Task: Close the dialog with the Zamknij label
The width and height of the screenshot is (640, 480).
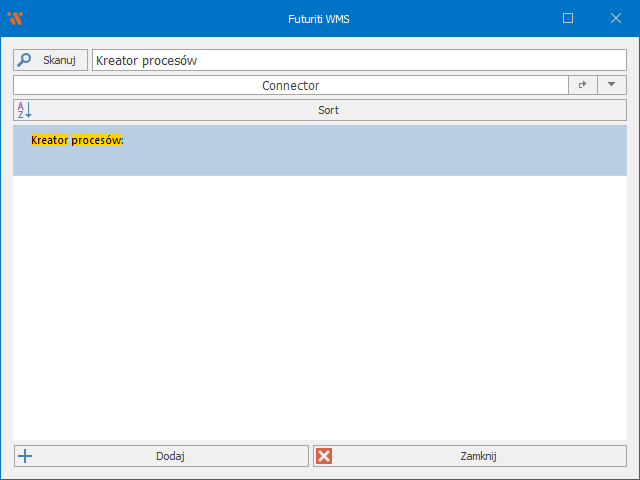Action: tap(478, 456)
